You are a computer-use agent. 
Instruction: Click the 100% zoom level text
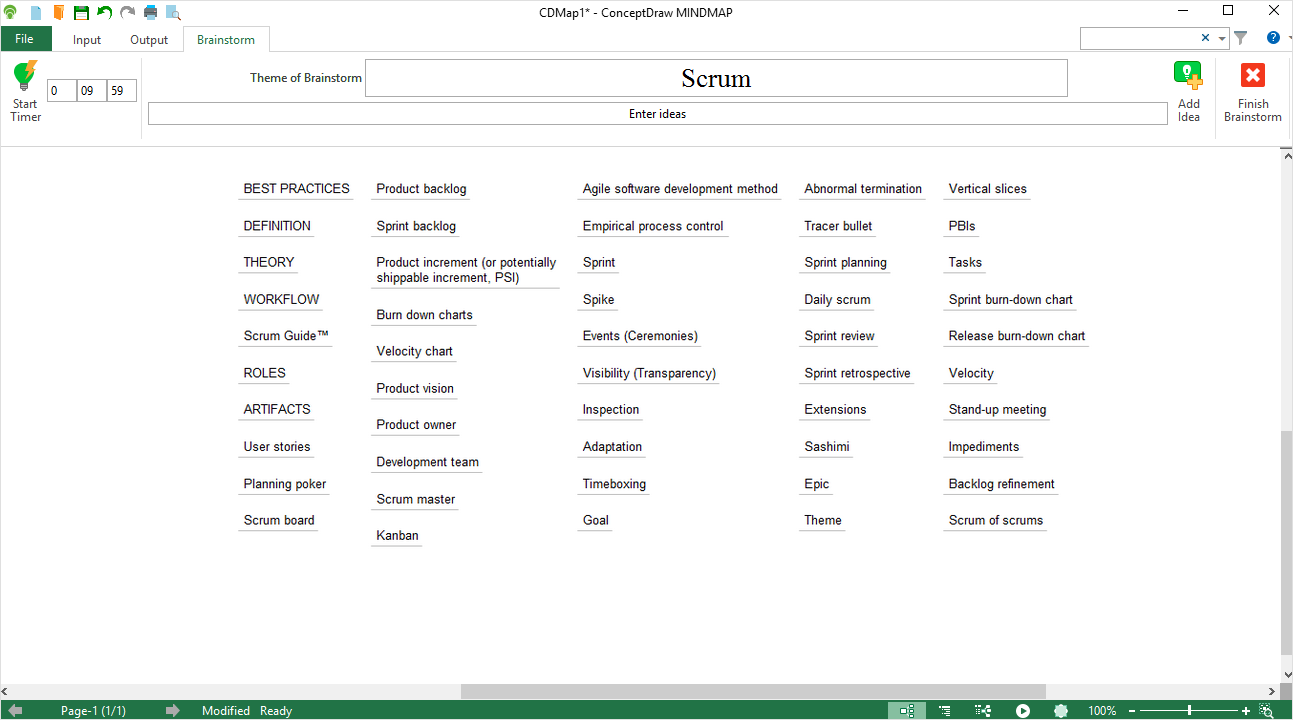tap(1102, 711)
